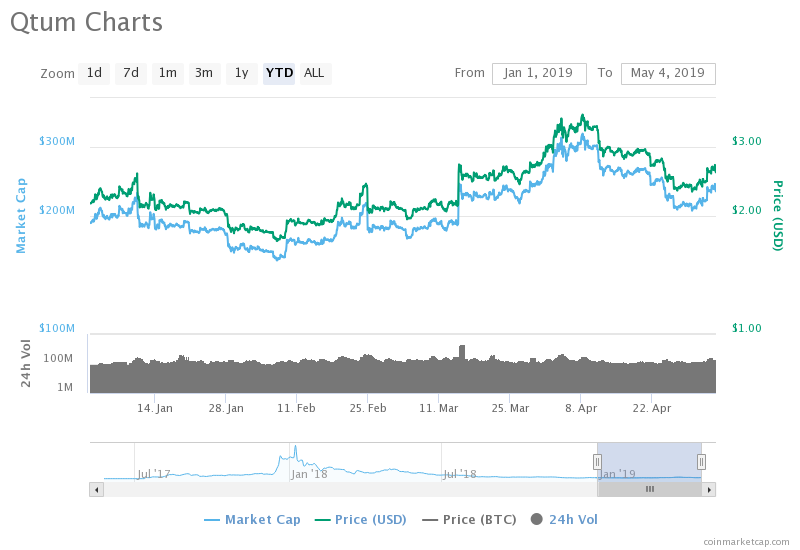Click the Jan '18 navigator label
This screenshot has height=550, width=800.
click(x=309, y=474)
